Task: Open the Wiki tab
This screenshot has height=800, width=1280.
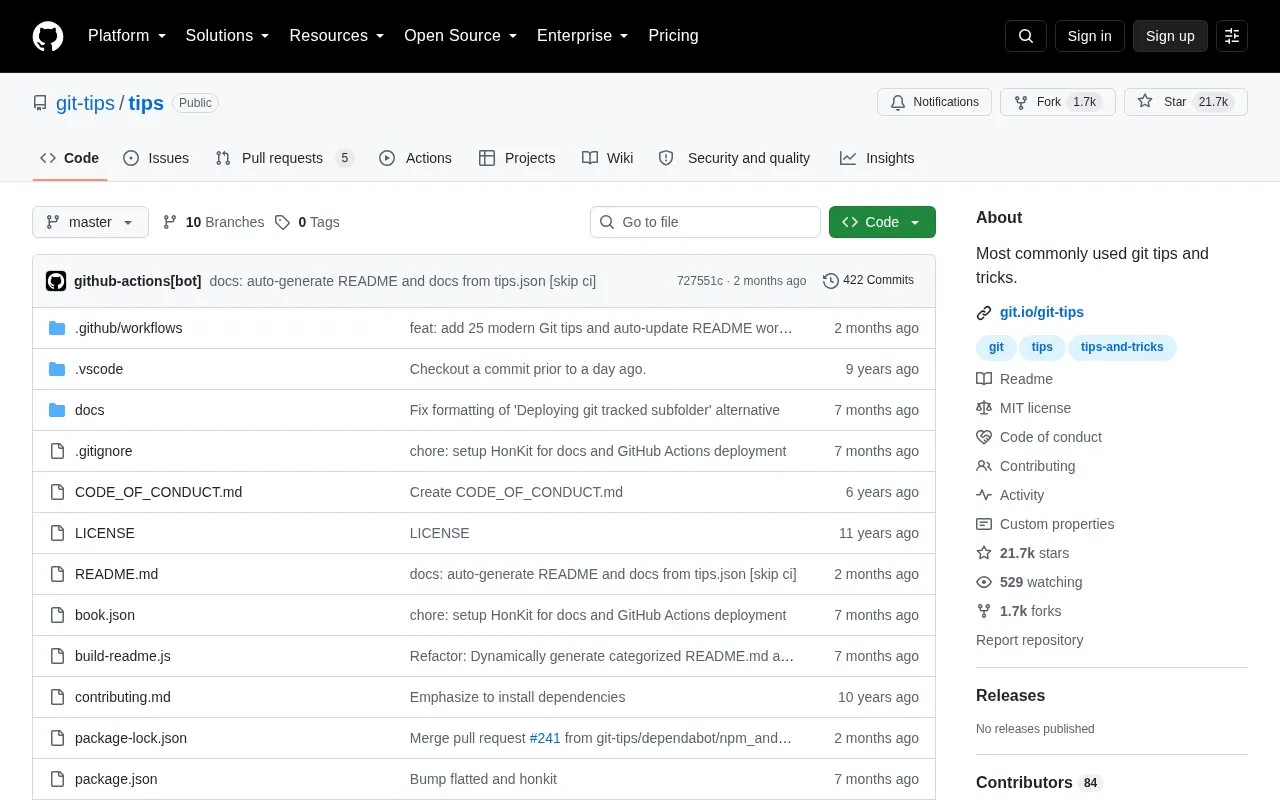Action: [x=608, y=158]
